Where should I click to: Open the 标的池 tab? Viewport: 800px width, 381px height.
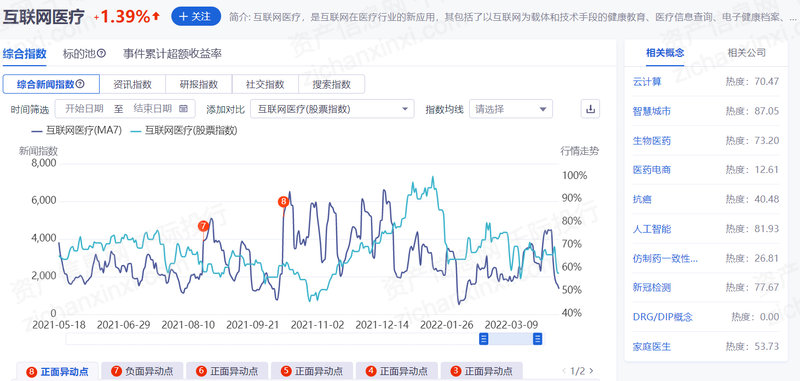tap(80, 54)
